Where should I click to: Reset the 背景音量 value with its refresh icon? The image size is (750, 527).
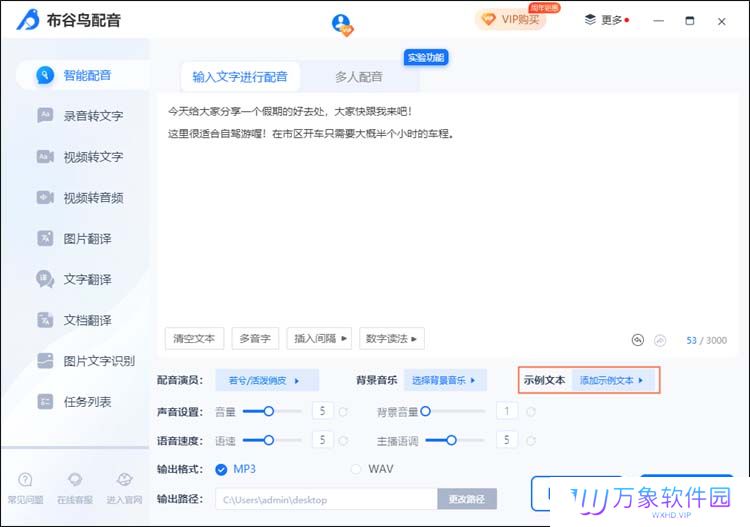[531, 412]
